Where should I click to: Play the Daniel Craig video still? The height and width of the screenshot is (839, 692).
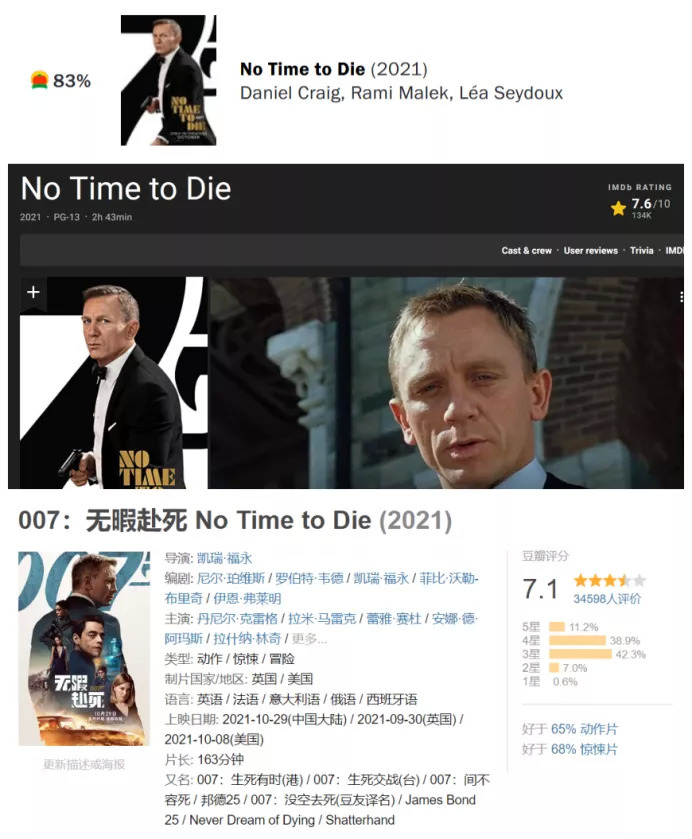click(x=446, y=383)
